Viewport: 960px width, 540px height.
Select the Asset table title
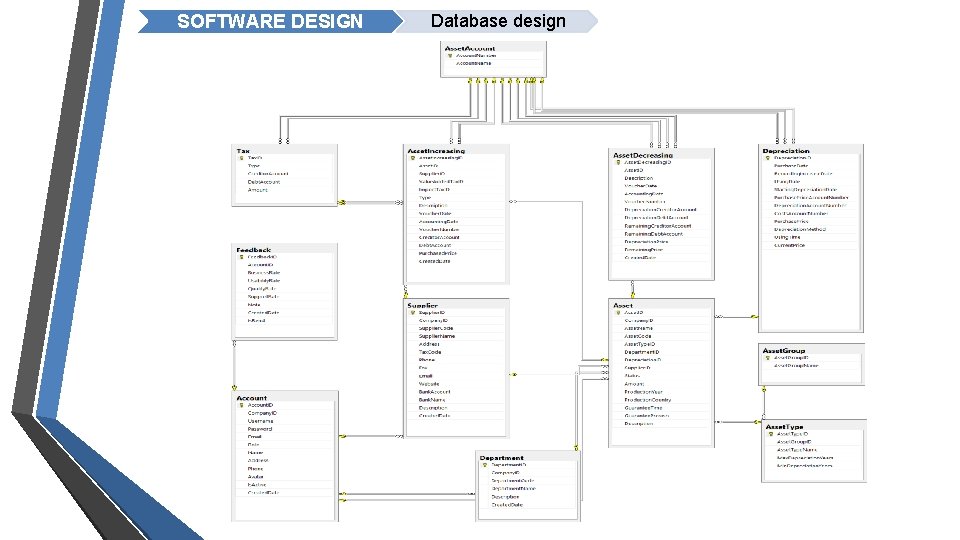pyautogui.click(x=623, y=306)
